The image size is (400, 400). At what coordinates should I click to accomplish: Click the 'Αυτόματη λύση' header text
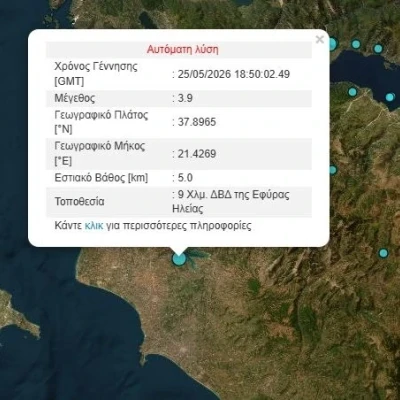(x=183, y=49)
